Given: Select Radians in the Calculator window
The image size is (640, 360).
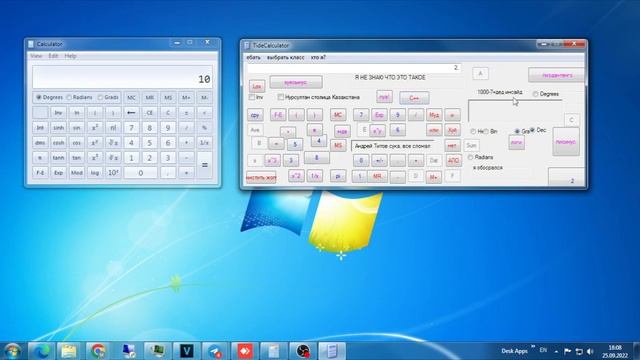Looking at the screenshot, I should coord(80,98).
